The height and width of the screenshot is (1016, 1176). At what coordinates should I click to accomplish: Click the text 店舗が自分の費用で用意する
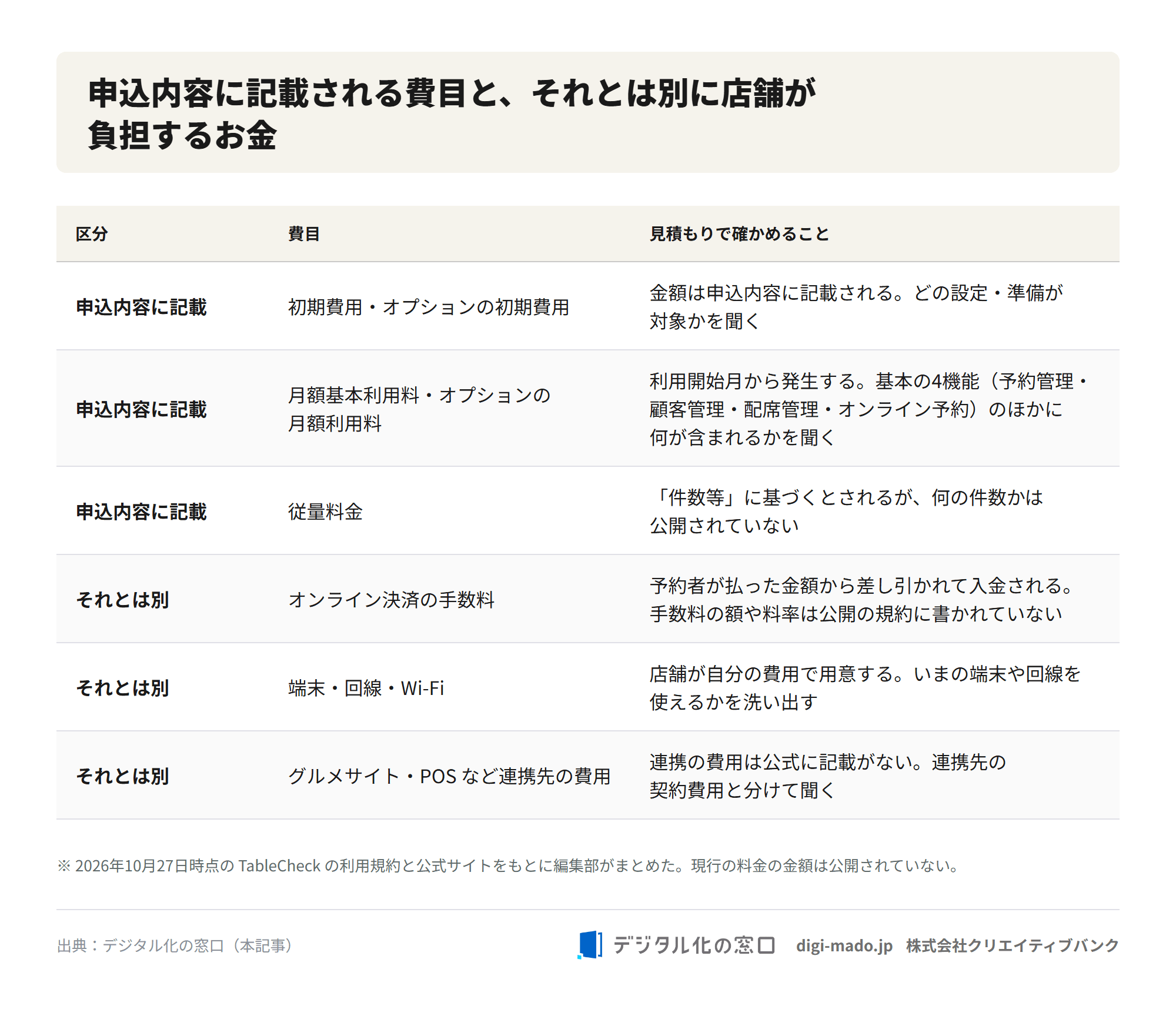tap(771, 674)
